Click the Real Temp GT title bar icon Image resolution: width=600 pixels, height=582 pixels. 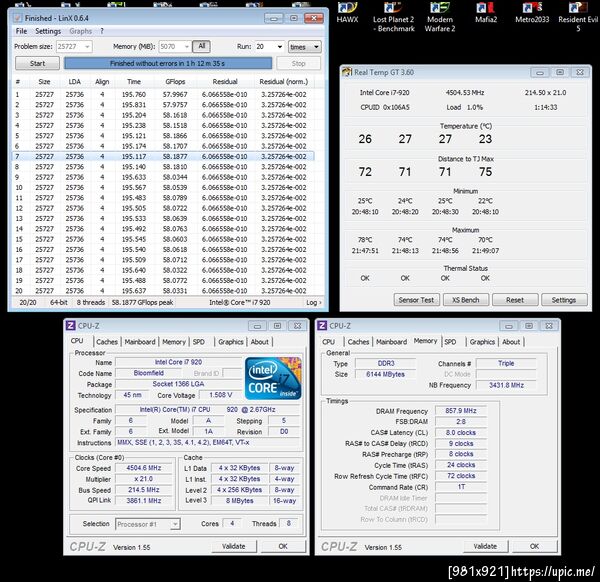pyautogui.click(x=347, y=72)
